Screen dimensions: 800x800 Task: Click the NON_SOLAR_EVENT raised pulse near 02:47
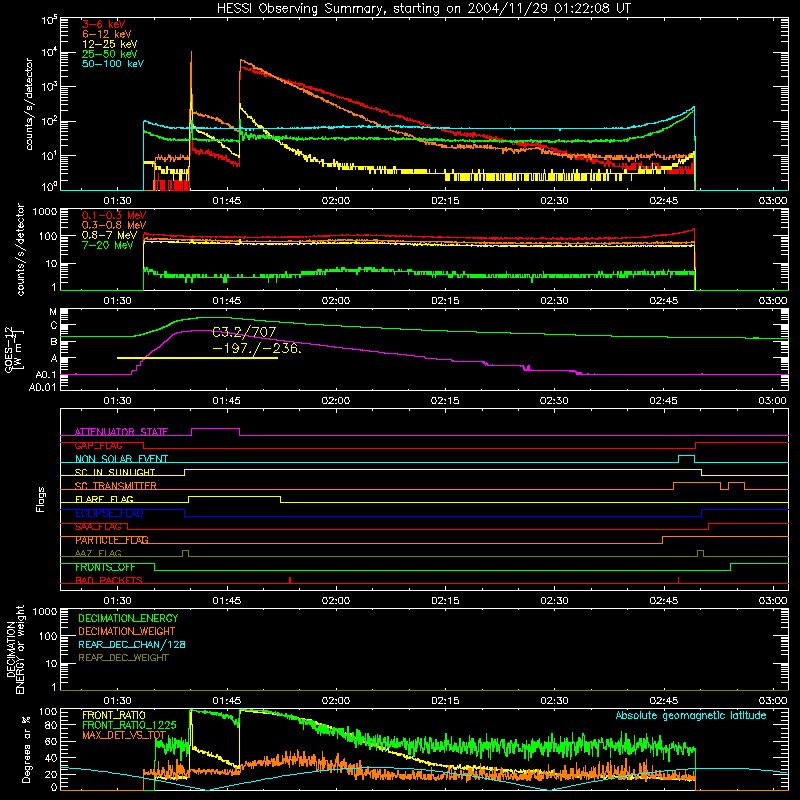coord(686,456)
